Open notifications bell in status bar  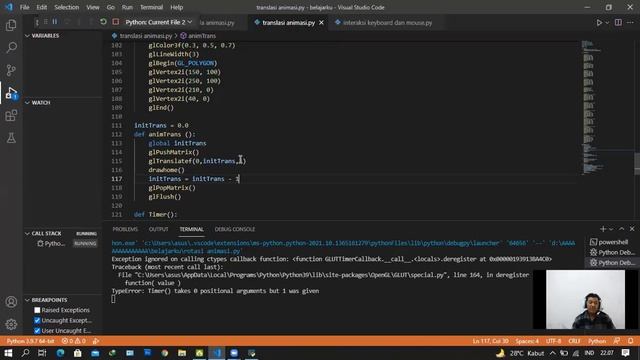click(630, 341)
